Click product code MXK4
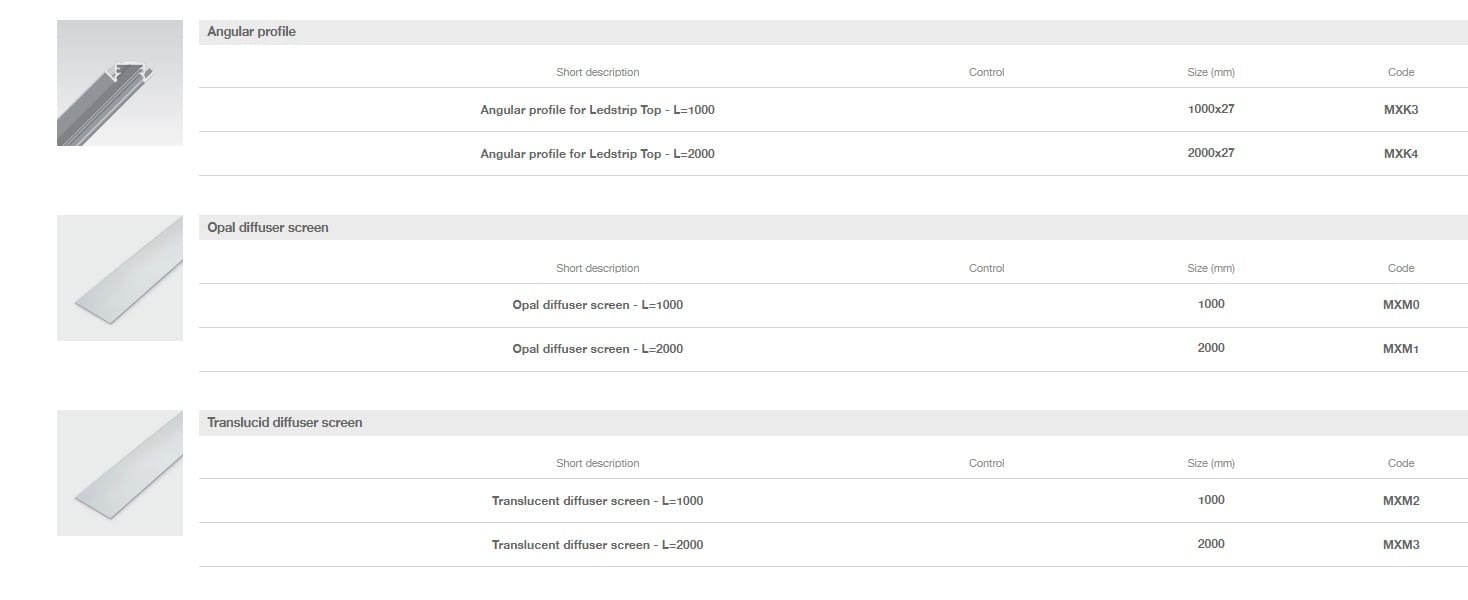 pyautogui.click(x=1400, y=154)
